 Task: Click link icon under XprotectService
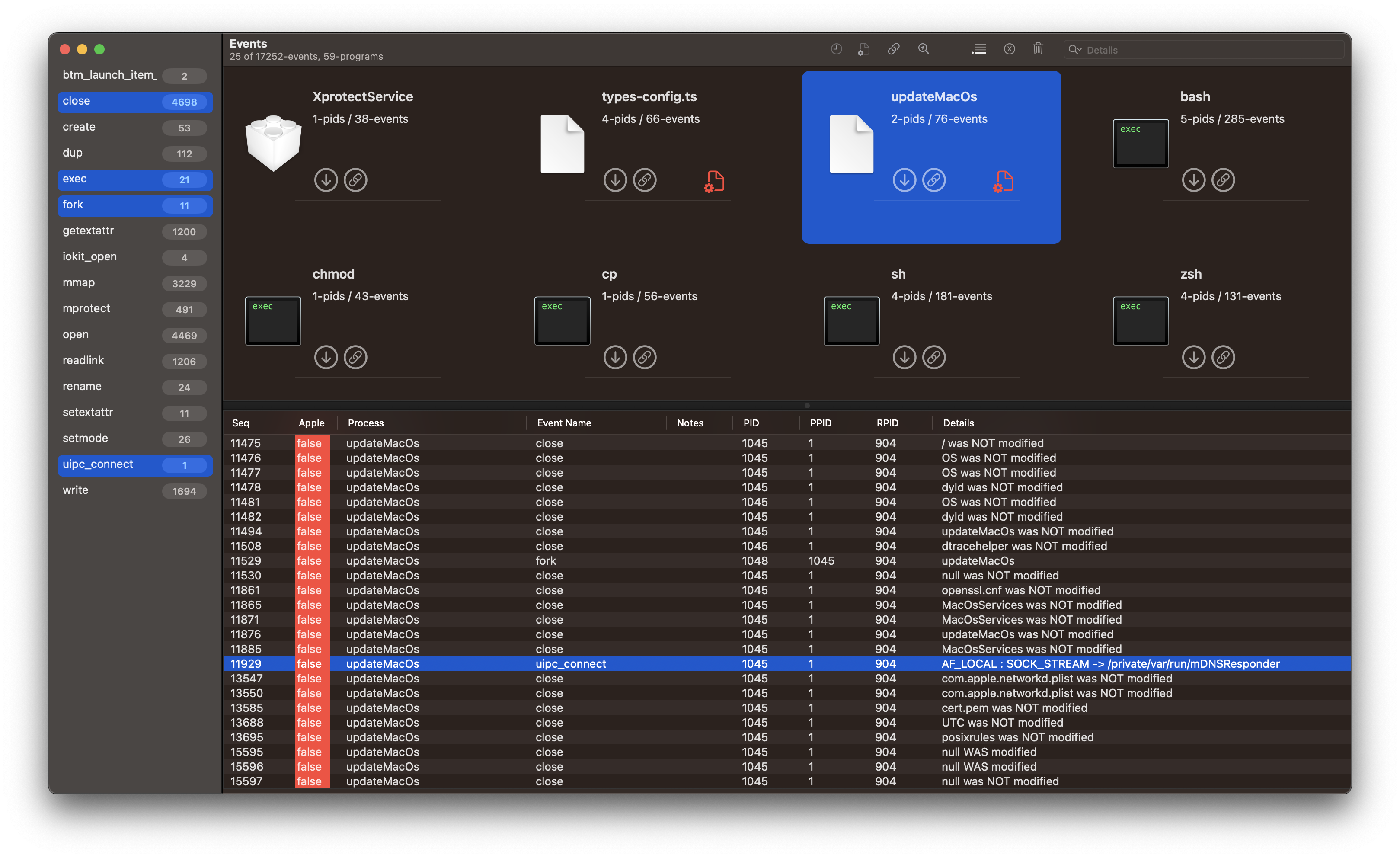tap(356, 180)
